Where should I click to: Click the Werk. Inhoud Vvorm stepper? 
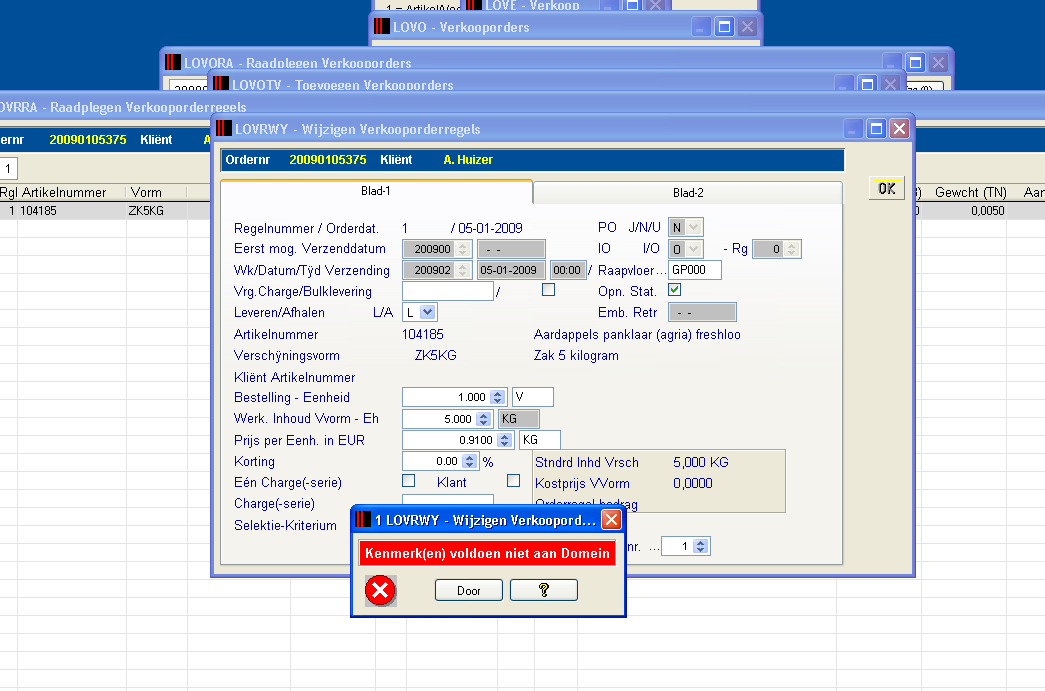(484, 419)
